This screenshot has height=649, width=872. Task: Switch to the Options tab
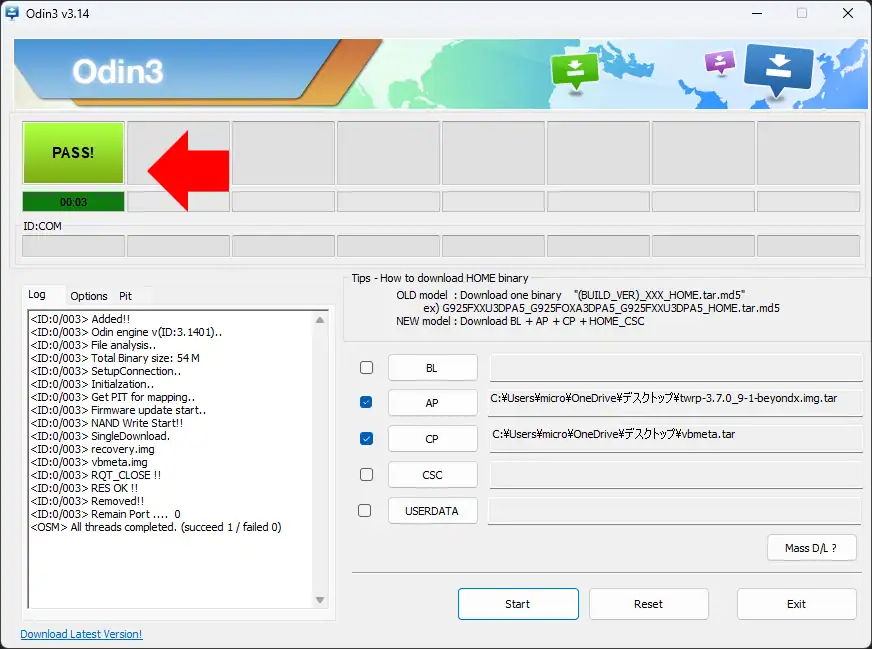pos(88,296)
